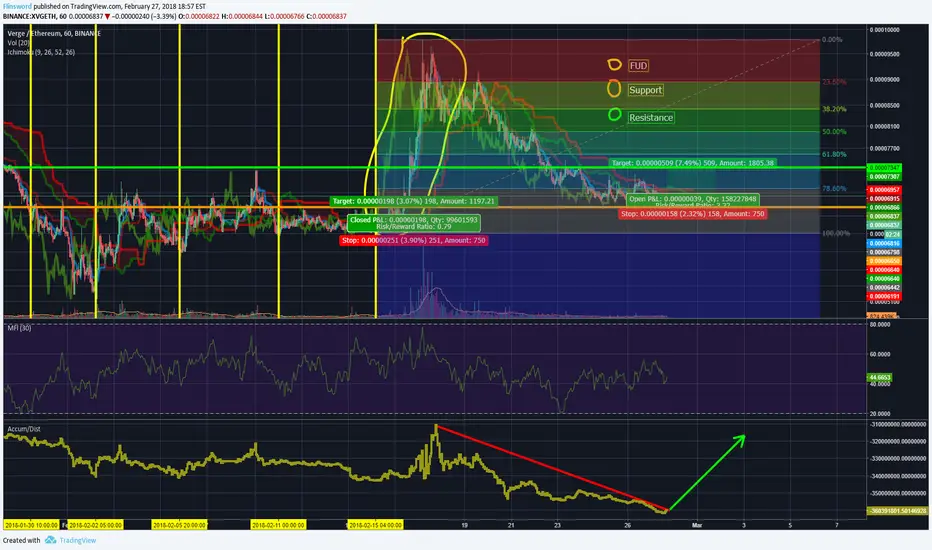Click the Closed P&L 0.00000198 label
Screen dimensions: 932x550
coord(414,223)
